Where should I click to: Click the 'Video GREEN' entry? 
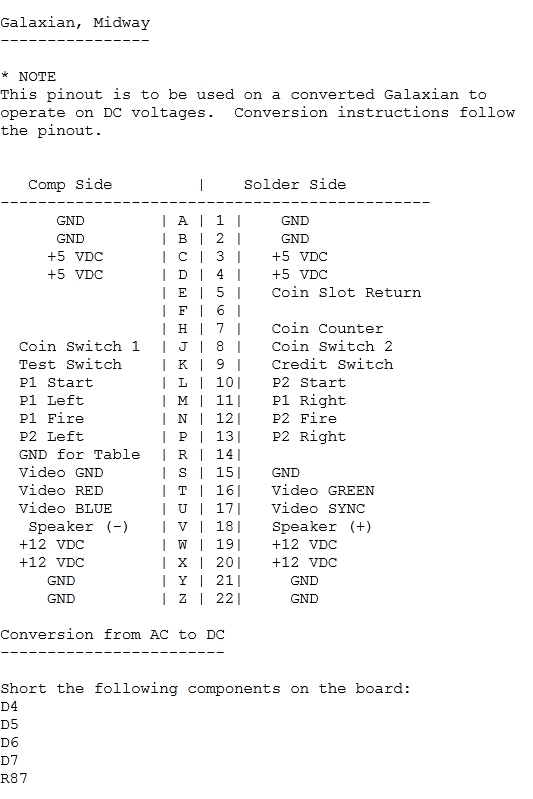tap(323, 491)
